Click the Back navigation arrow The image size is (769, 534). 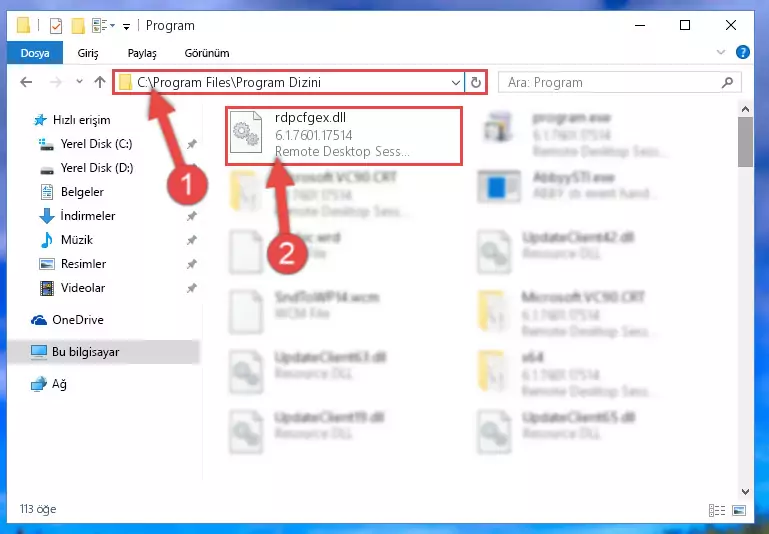26,82
